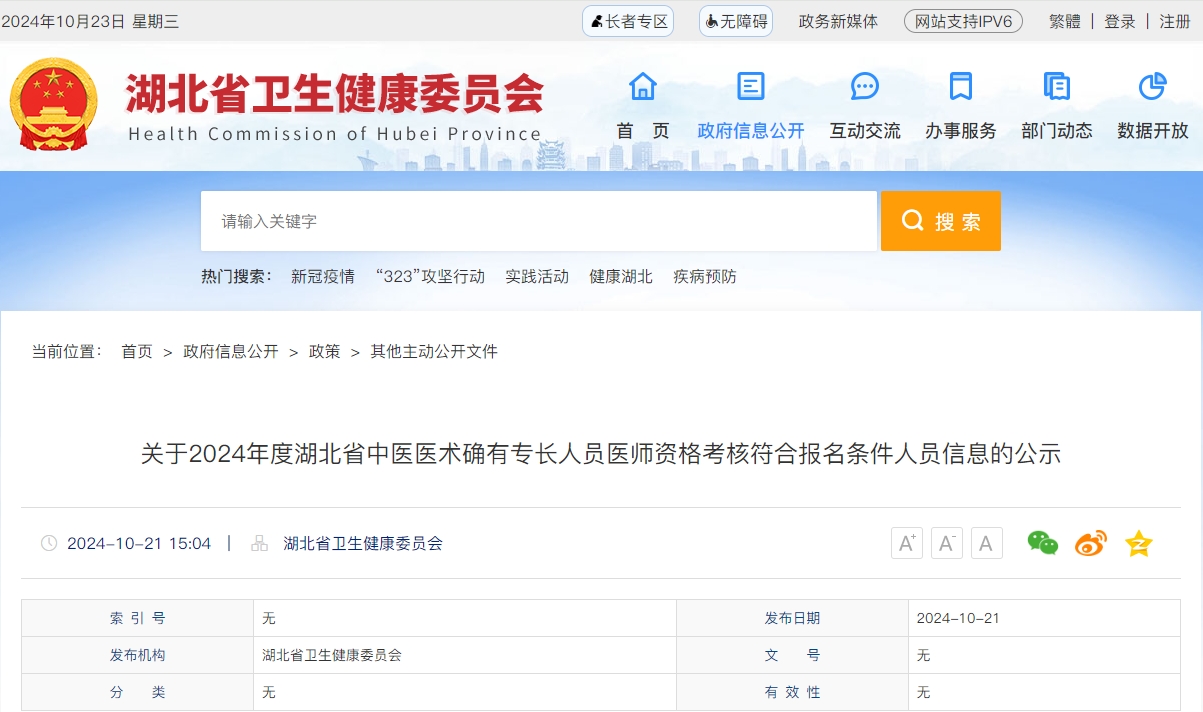1203x712 pixels.
Task: Open the 首页 home icon
Action: point(643,87)
